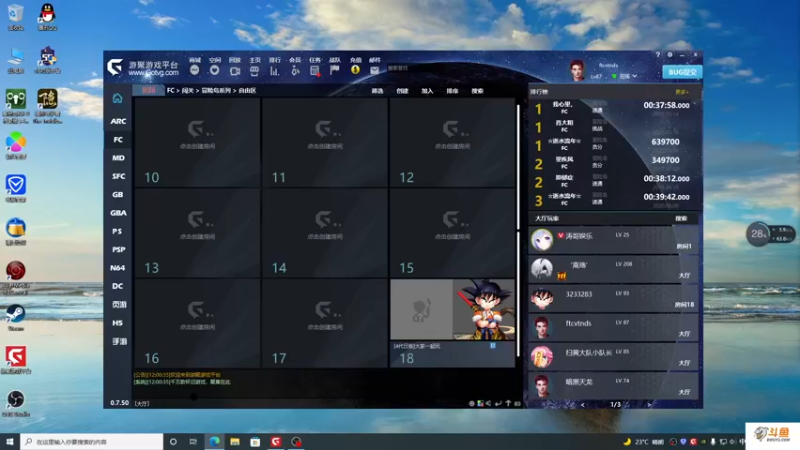Toggle the speaker icon in chat toolbar
The image size is (800, 450).
(x=489, y=403)
